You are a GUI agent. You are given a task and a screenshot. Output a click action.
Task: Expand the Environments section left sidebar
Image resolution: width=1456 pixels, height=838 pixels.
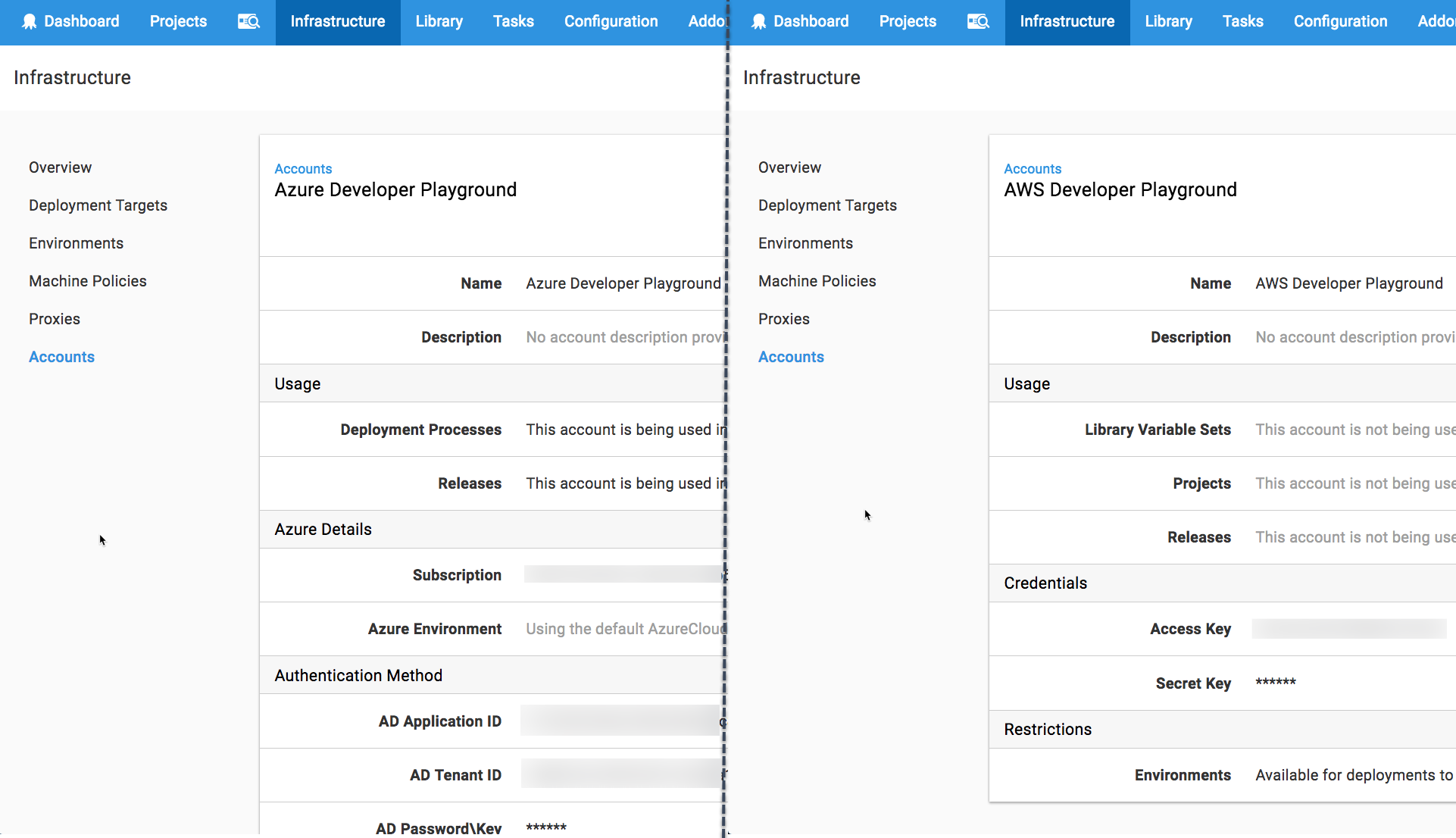[76, 242]
